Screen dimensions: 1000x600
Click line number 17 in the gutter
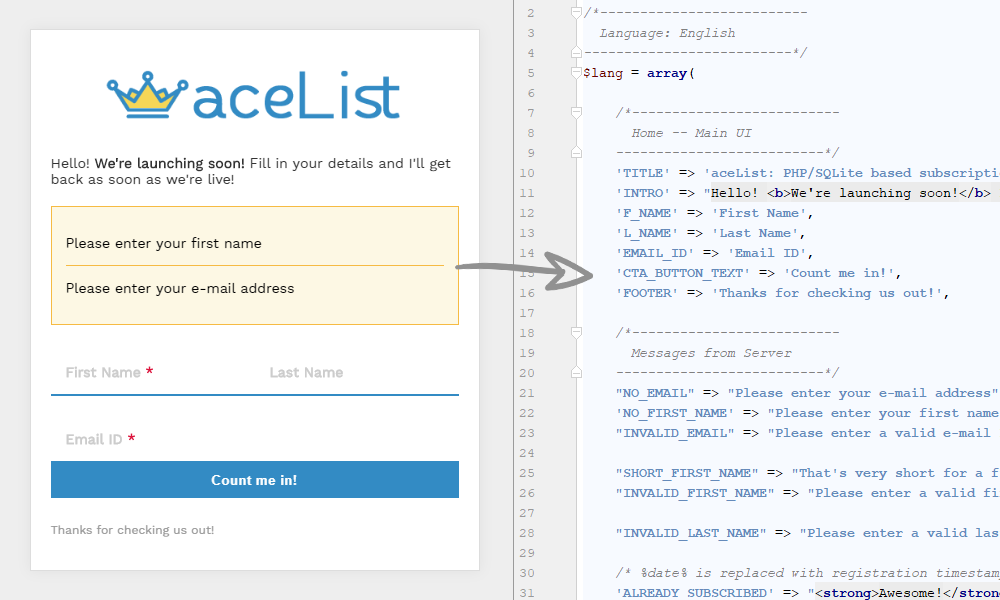coord(527,313)
